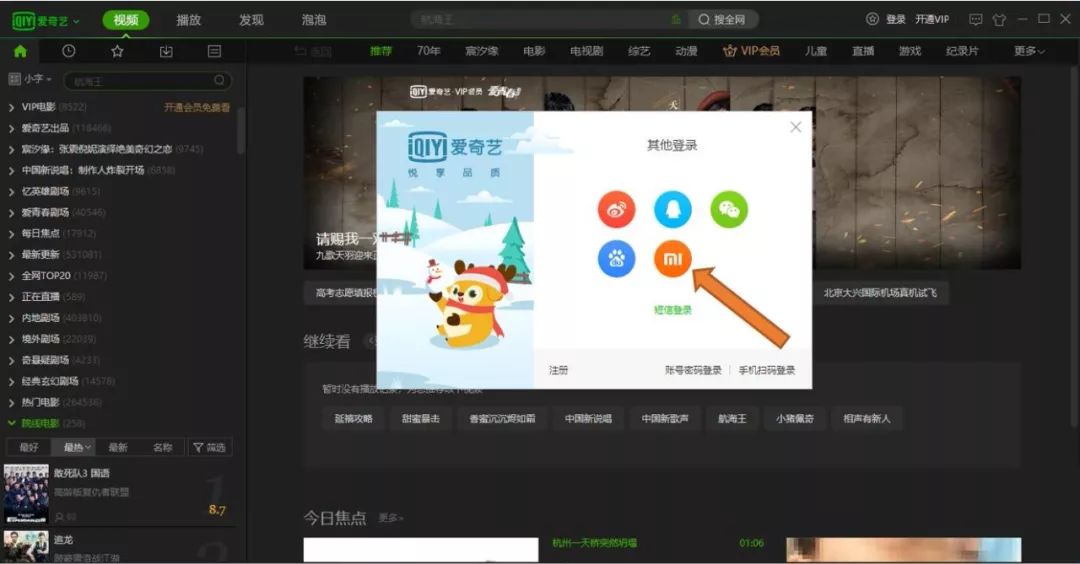Image resolution: width=1080 pixels, height=564 pixels.
Task: Sort movie list by 最好
Action: (x=30, y=448)
